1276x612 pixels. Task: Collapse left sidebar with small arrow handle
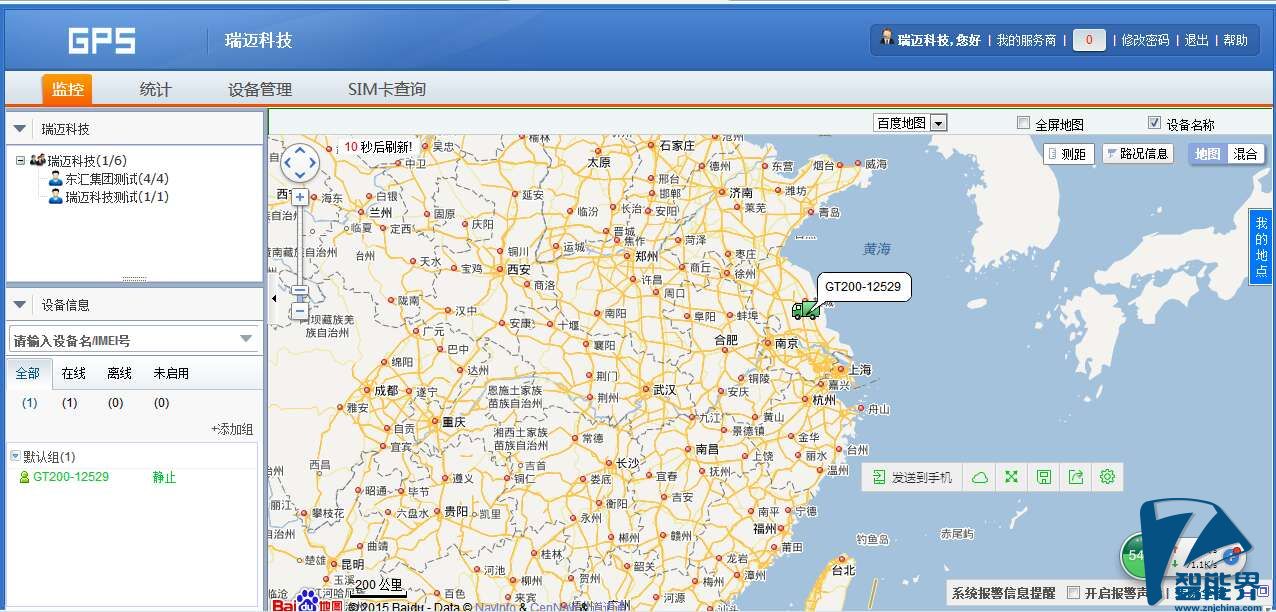point(273,298)
